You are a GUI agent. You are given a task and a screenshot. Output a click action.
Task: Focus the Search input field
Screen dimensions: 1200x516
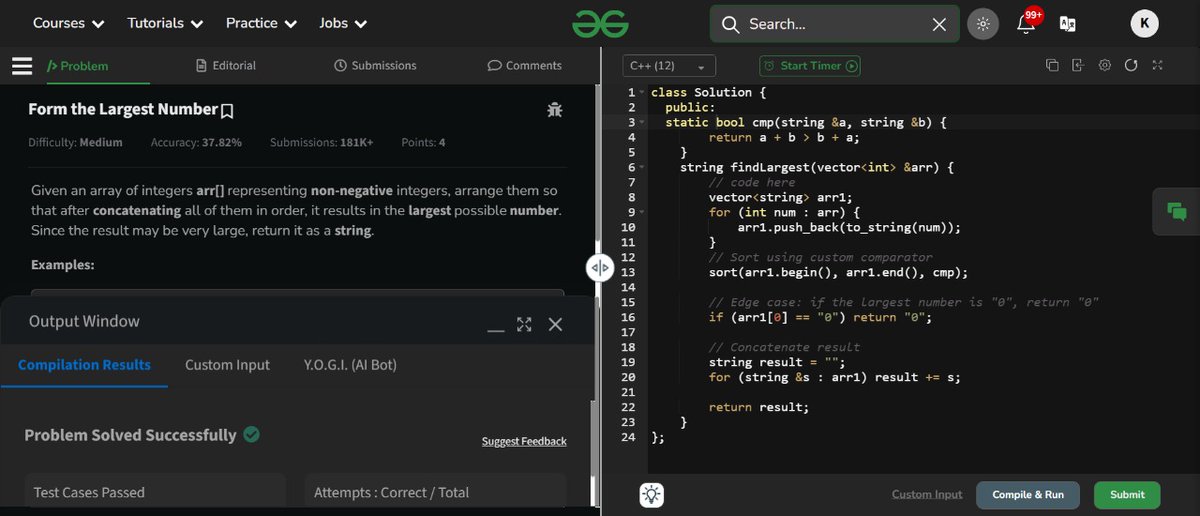pos(834,24)
